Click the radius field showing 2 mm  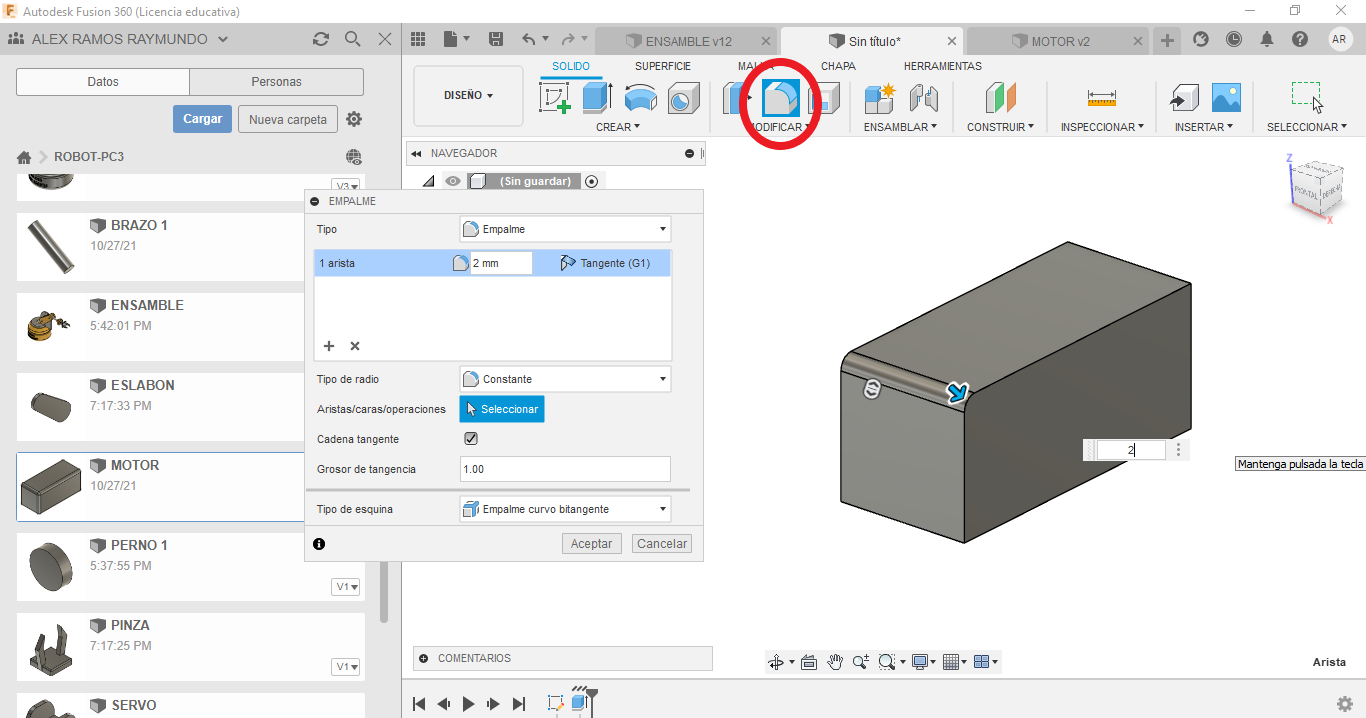[501, 263]
